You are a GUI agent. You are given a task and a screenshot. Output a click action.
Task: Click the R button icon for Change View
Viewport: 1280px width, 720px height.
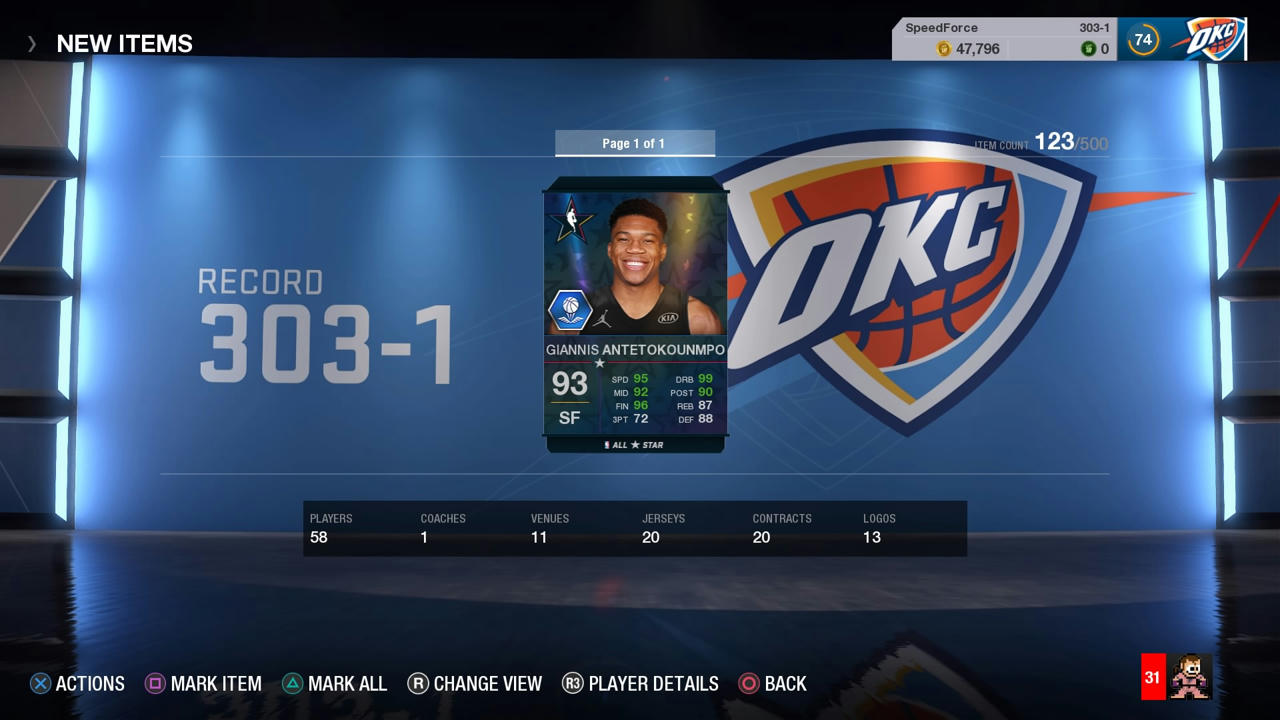(x=418, y=684)
